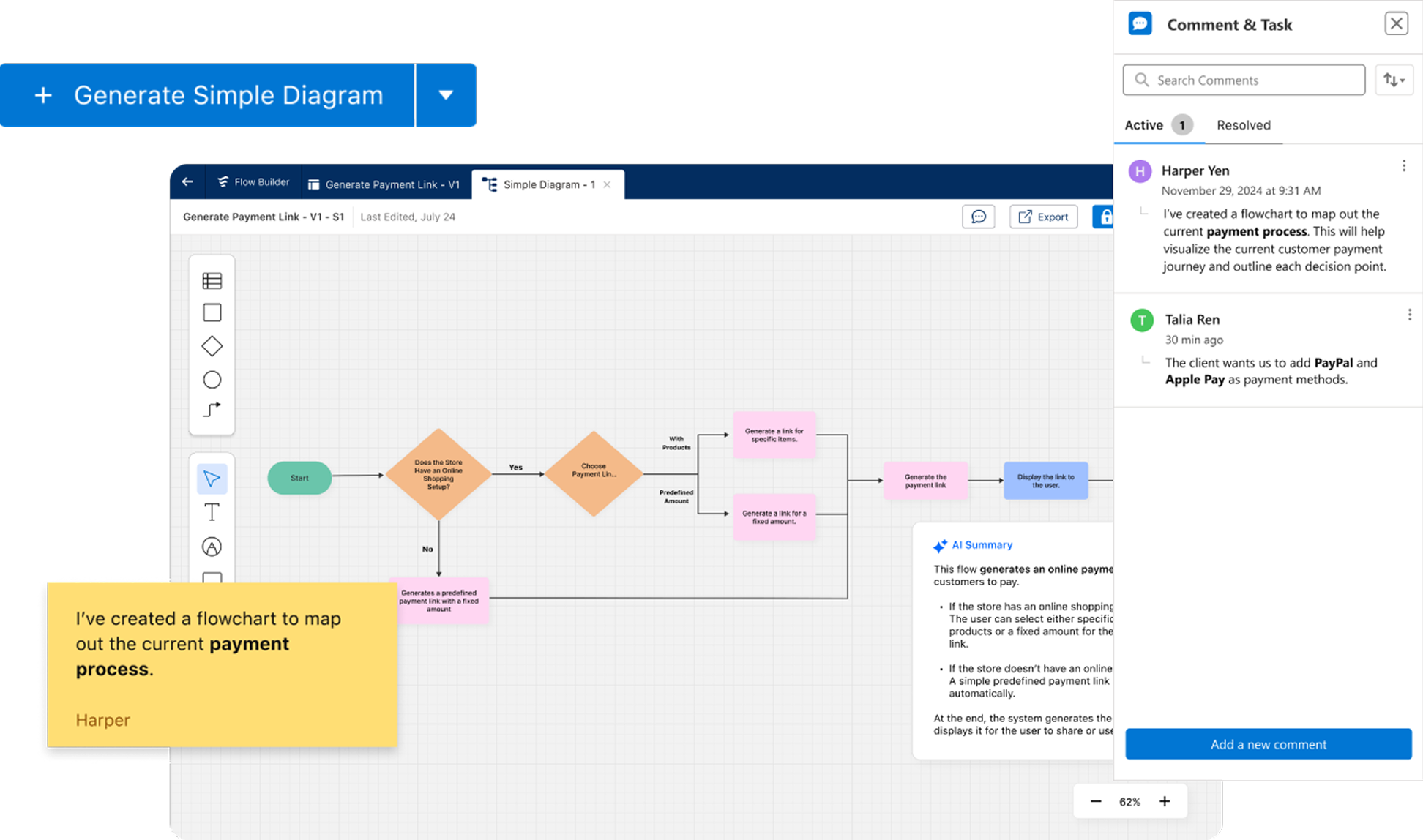This screenshot has width=1423, height=840.
Task: Click the 'With Products' branch label
Action: coord(676,443)
